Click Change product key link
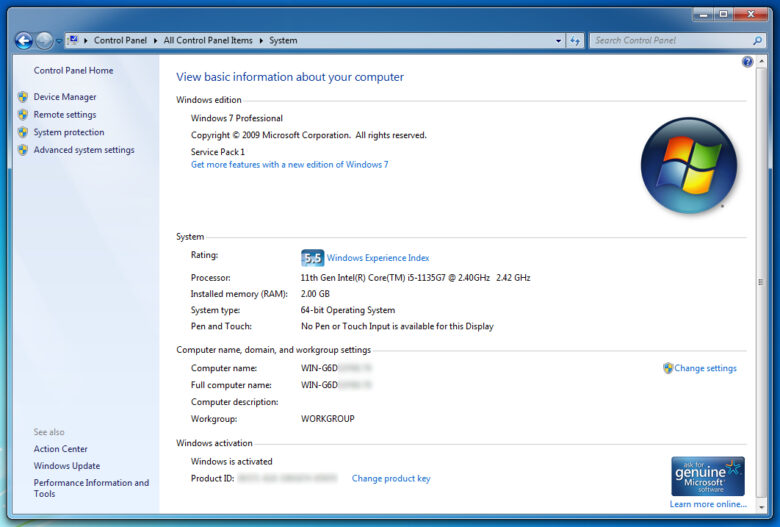 click(391, 478)
